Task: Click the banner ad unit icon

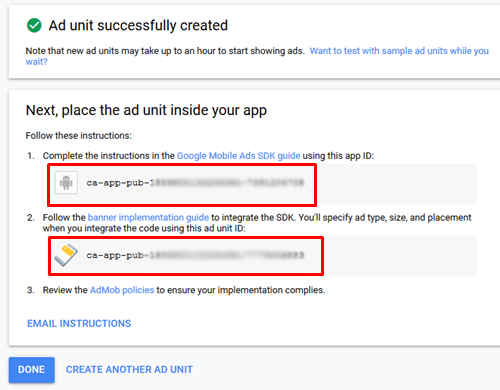Action: (66, 255)
